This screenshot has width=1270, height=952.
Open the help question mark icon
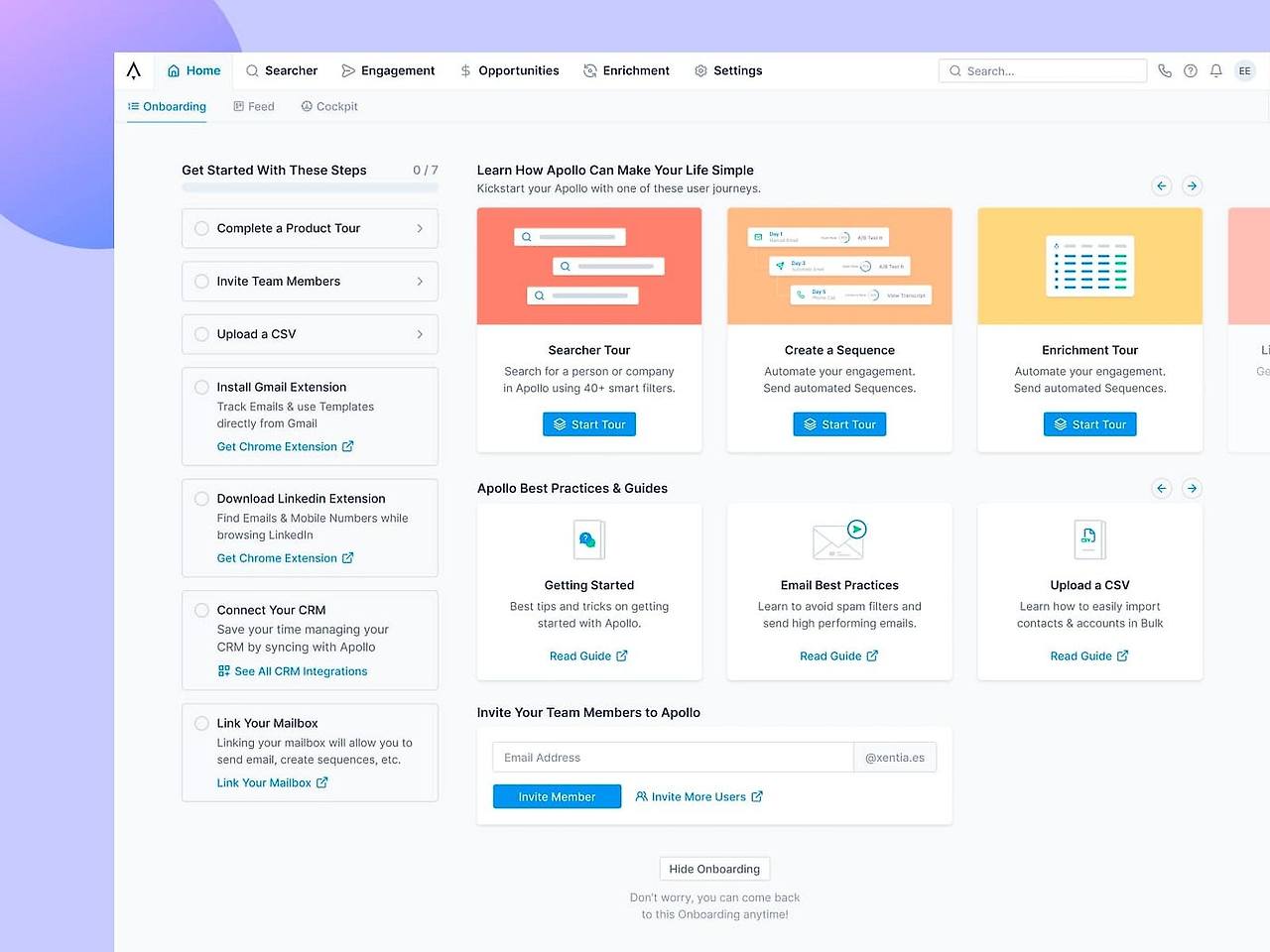1191,70
